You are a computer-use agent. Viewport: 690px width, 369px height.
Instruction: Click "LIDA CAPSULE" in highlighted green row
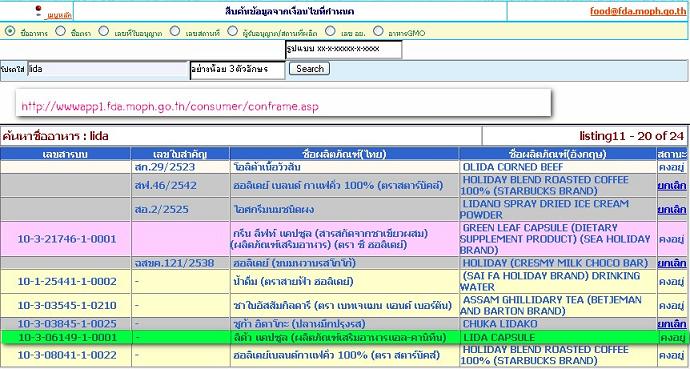(x=499, y=338)
